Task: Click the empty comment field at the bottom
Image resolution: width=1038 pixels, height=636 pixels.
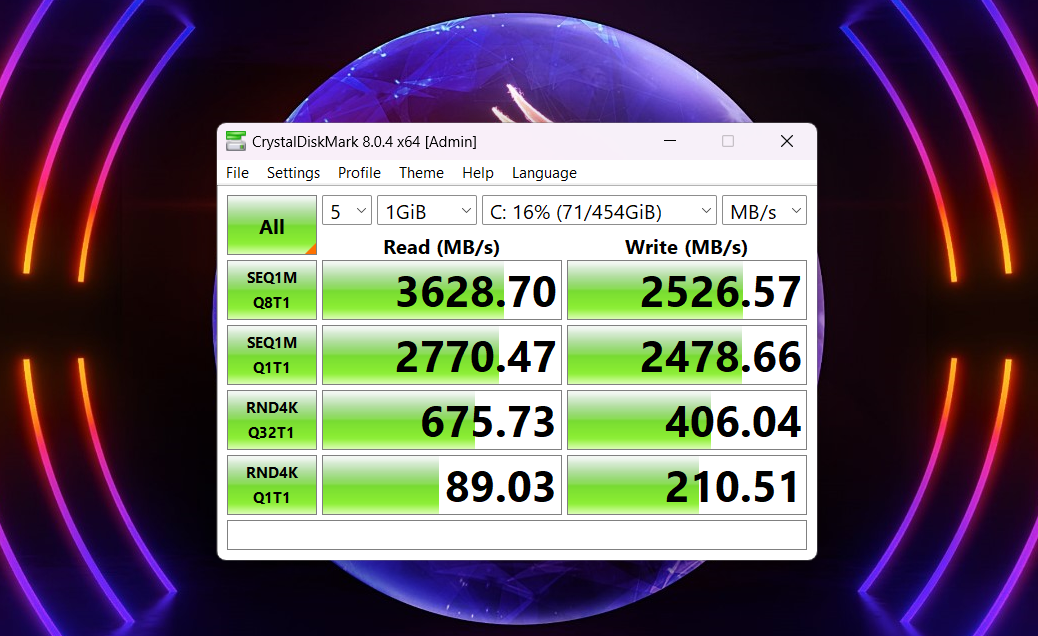Action: (517, 535)
